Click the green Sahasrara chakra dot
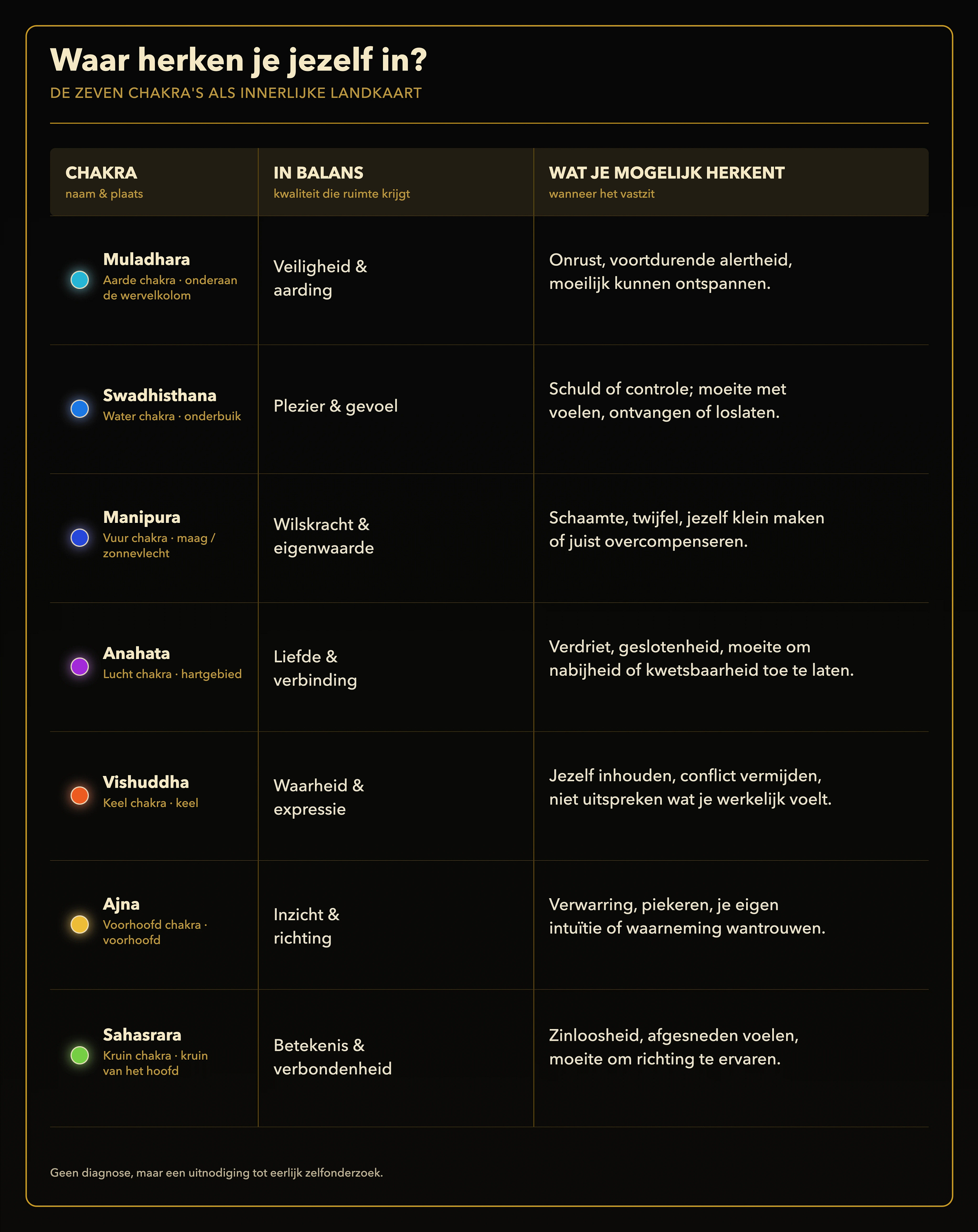The width and height of the screenshot is (978, 1232). tap(79, 1056)
